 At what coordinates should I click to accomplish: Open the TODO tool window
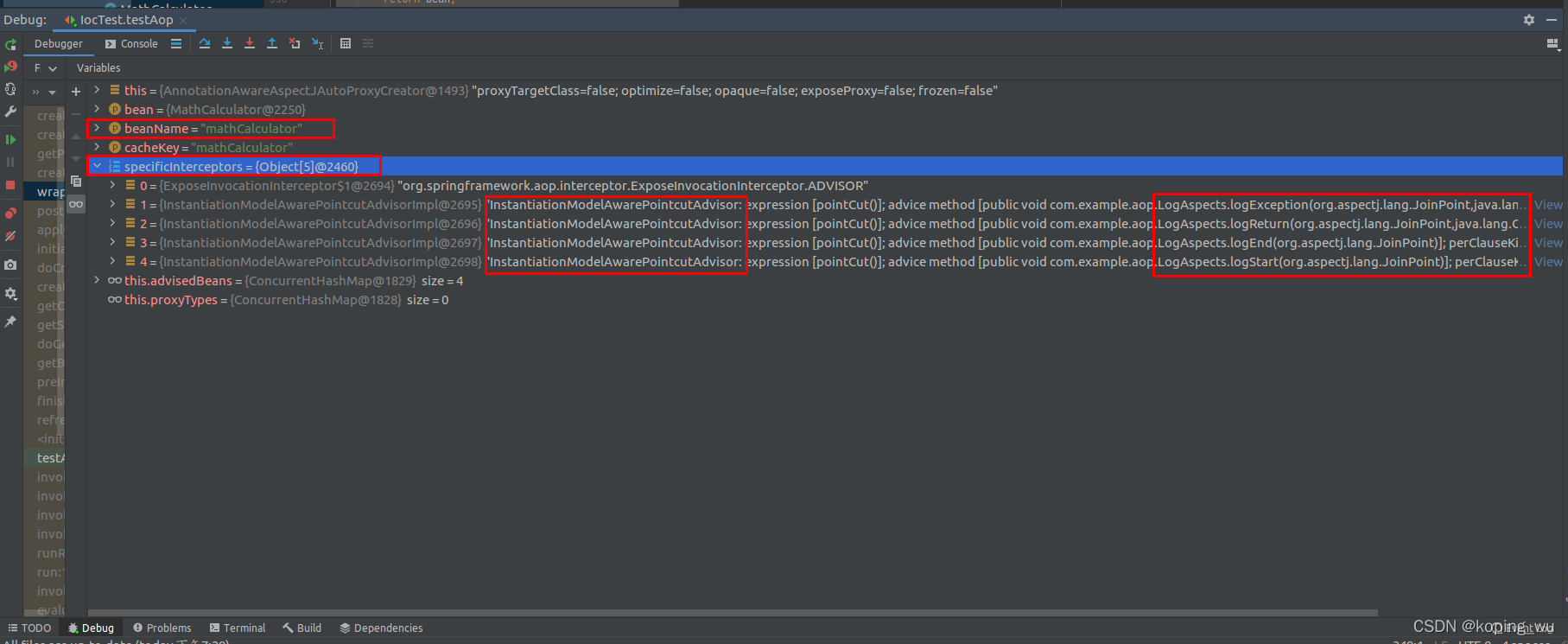[29, 628]
